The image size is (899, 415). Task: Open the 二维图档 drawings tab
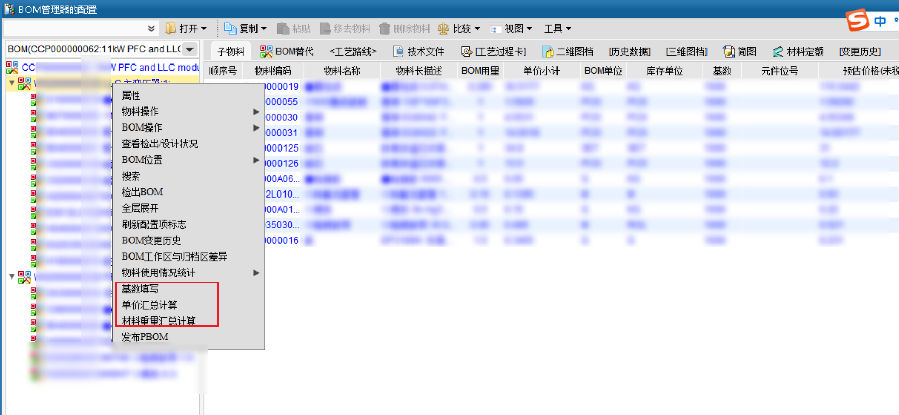click(x=567, y=50)
